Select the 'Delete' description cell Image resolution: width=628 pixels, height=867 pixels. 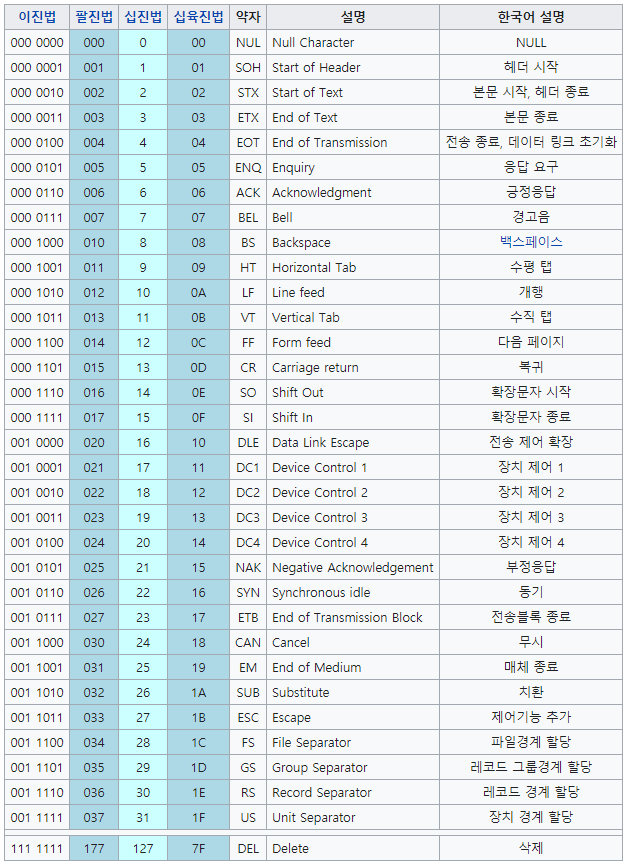[x=353, y=849]
